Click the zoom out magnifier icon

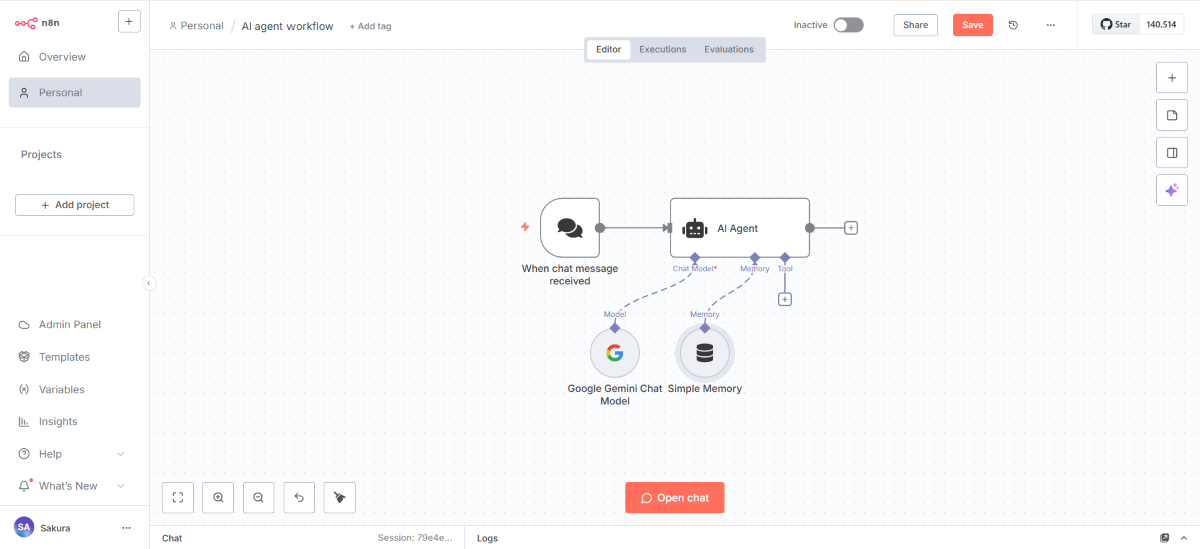click(x=259, y=497)
